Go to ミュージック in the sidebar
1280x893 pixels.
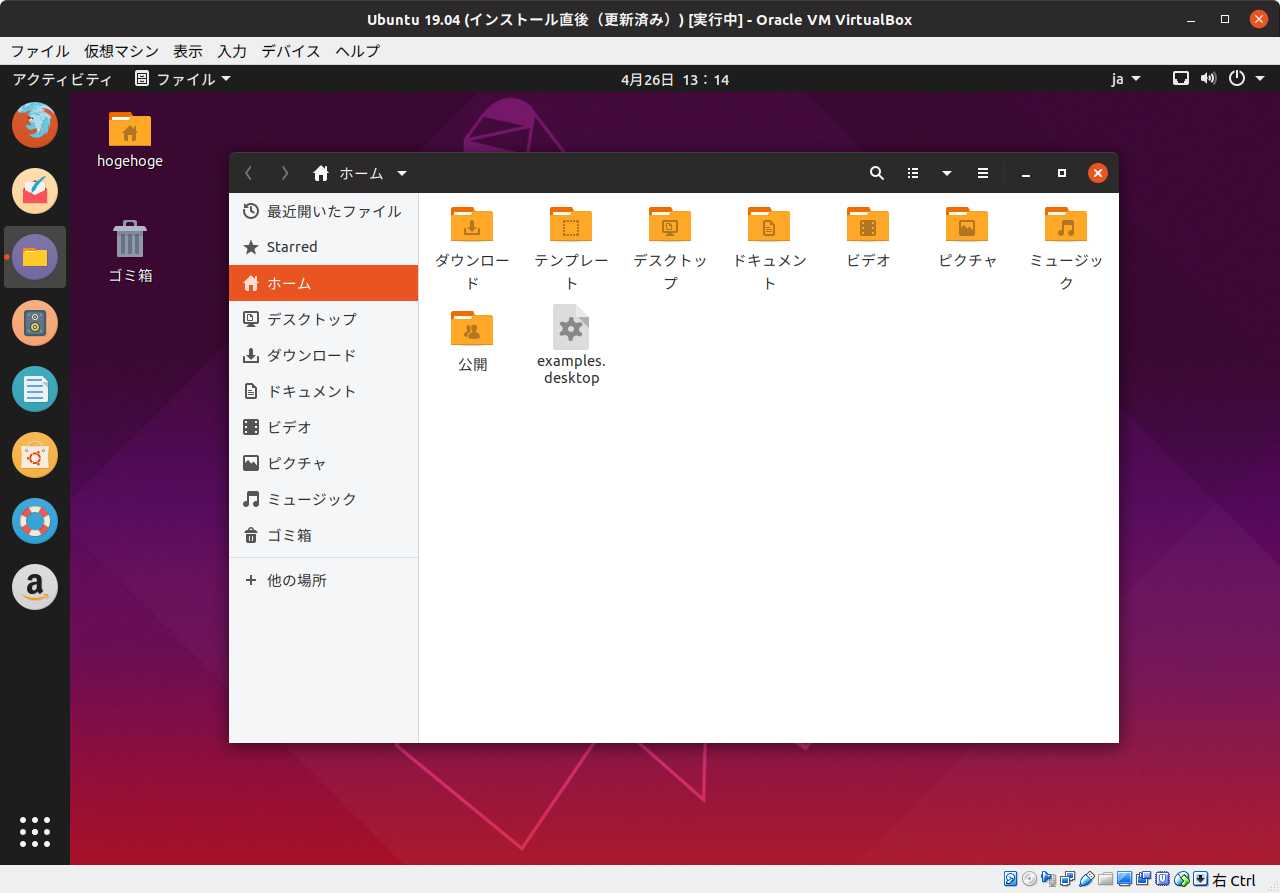pyautogui.click(x=323, y=499)
